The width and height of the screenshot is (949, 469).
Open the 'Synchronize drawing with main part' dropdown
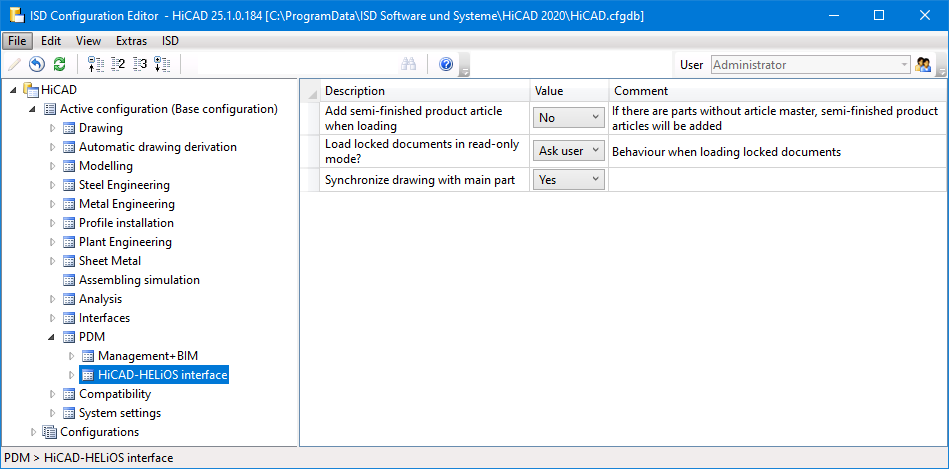click(x=569, y=179)
